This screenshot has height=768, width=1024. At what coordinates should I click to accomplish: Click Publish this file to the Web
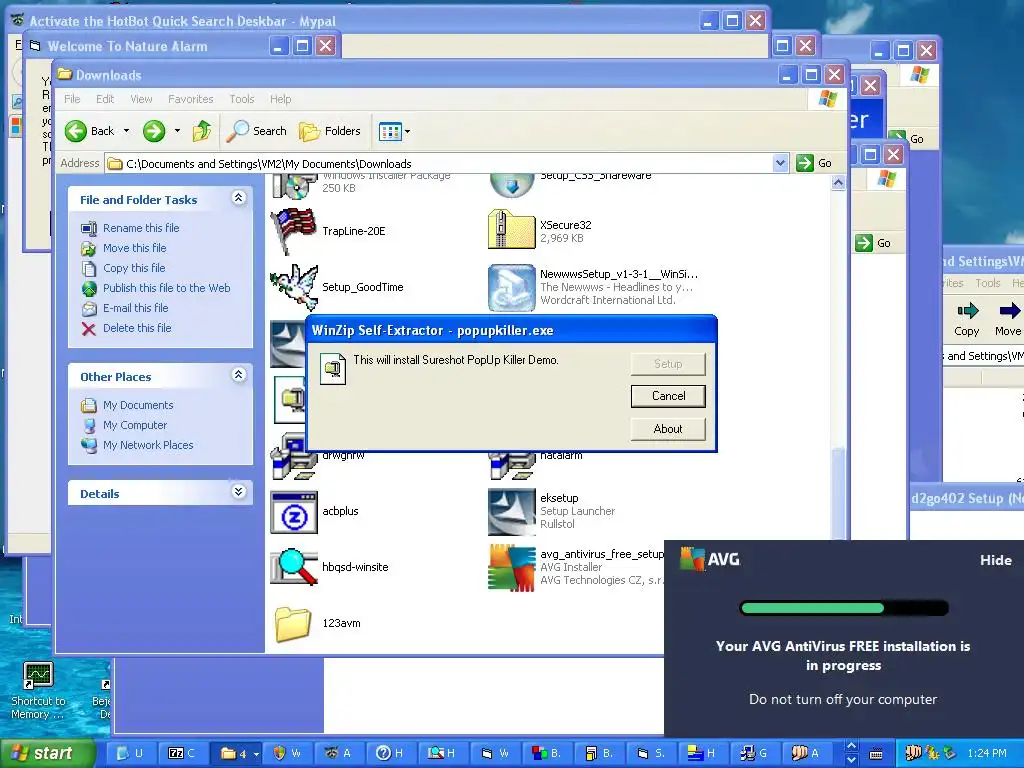coord(167,288)
